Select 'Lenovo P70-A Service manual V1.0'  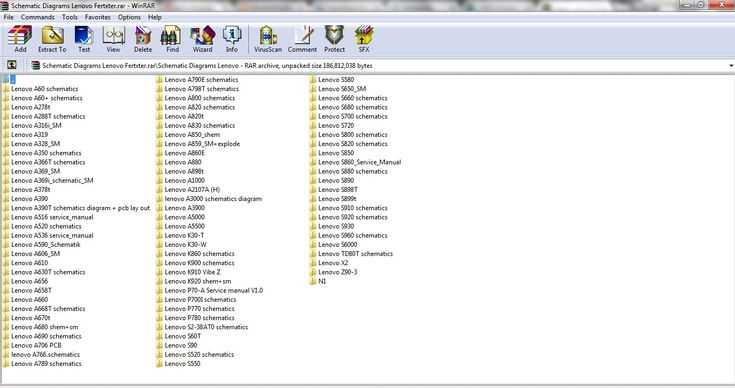click(x=210, y=290)
